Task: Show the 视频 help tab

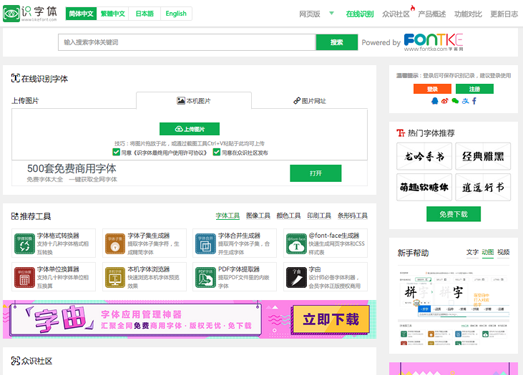Action: point(503,252)
